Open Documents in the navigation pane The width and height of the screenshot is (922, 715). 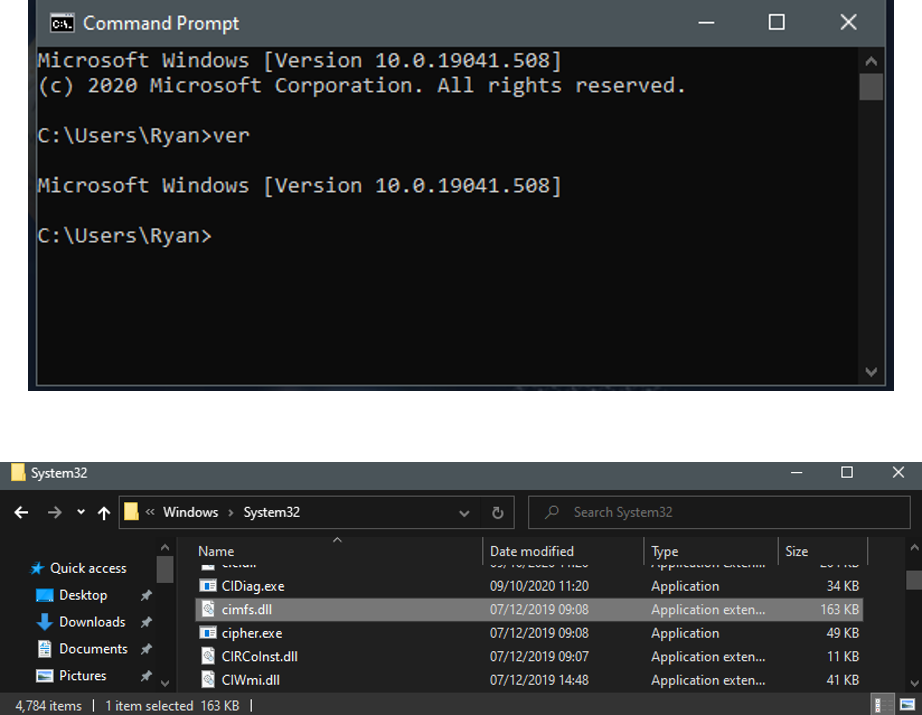(x=93, y=649)
